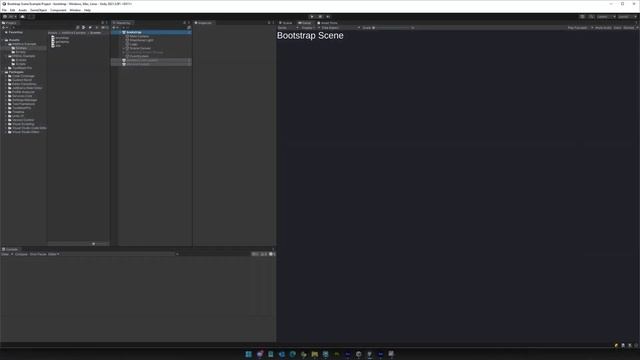Open the Unity account dropdown in the toolbar
This screenshot has height=360, width=640.
point(10,17)
